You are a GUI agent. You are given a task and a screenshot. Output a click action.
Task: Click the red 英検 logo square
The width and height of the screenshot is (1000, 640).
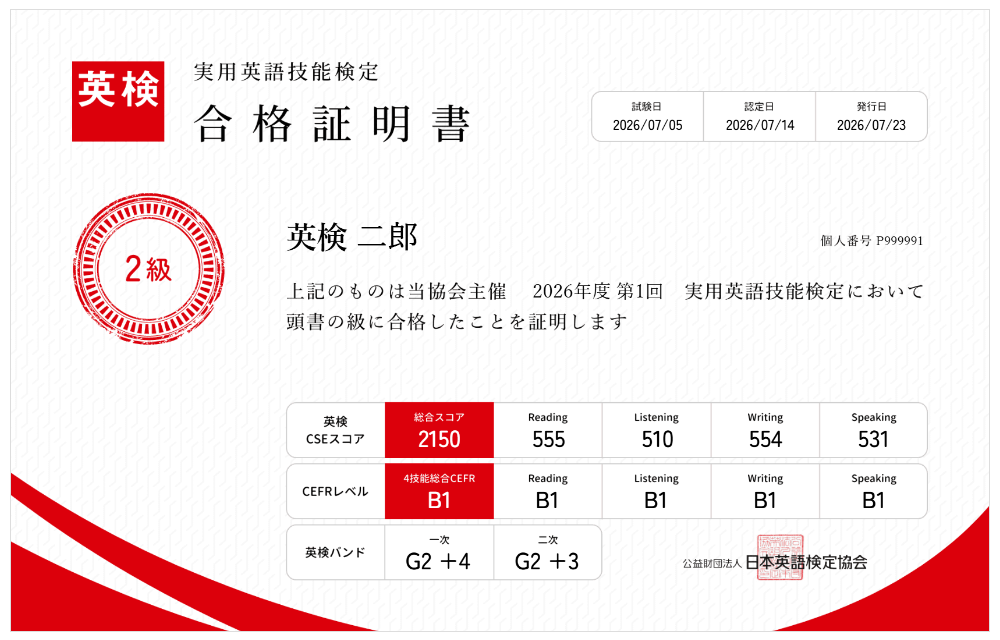tap(118, 101)
